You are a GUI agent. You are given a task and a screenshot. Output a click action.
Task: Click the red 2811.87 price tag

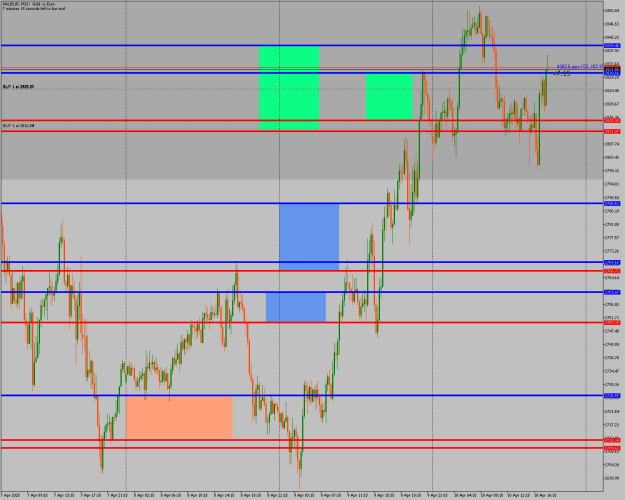pos(612,131)
